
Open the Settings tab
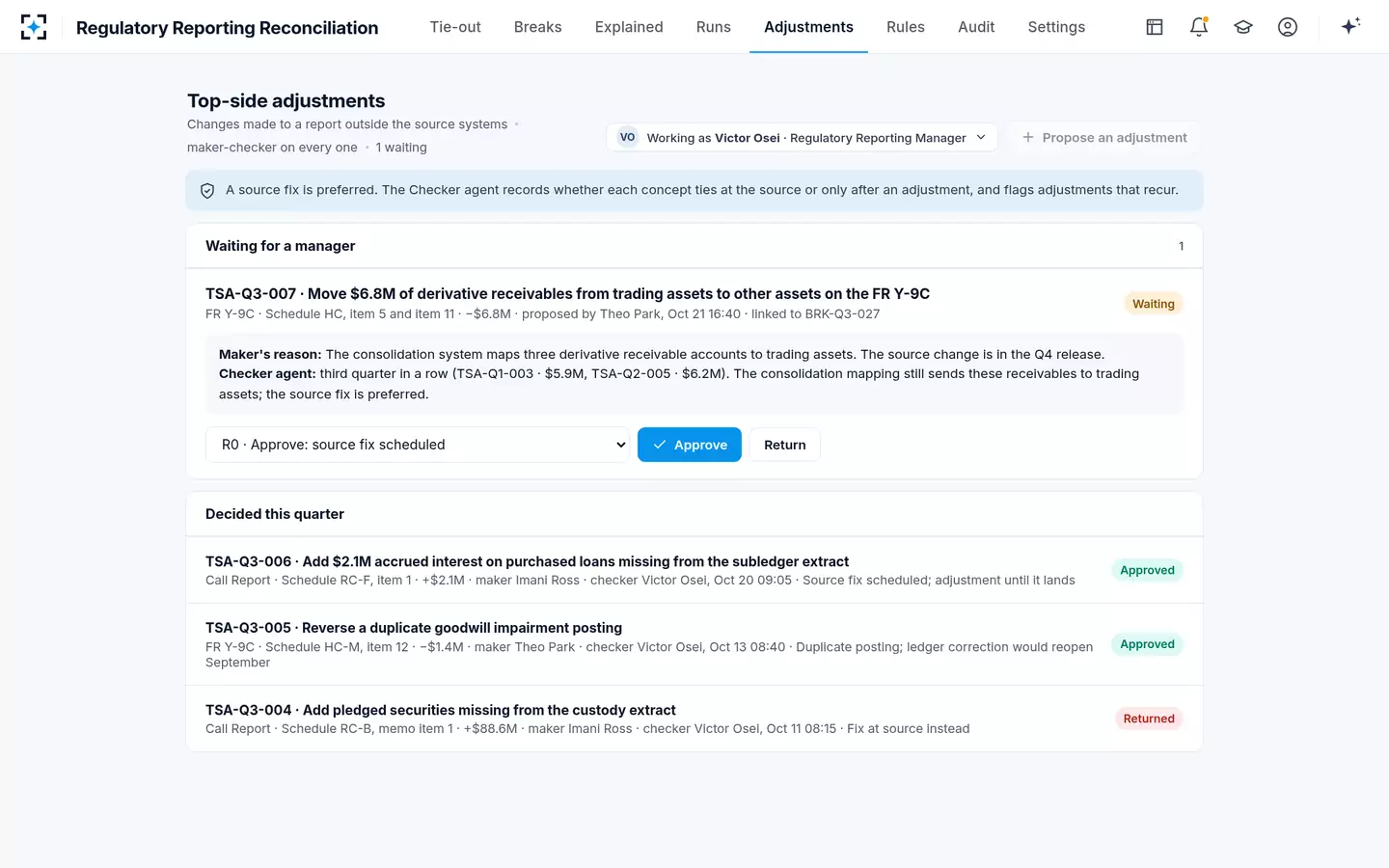click(1056, 27)
